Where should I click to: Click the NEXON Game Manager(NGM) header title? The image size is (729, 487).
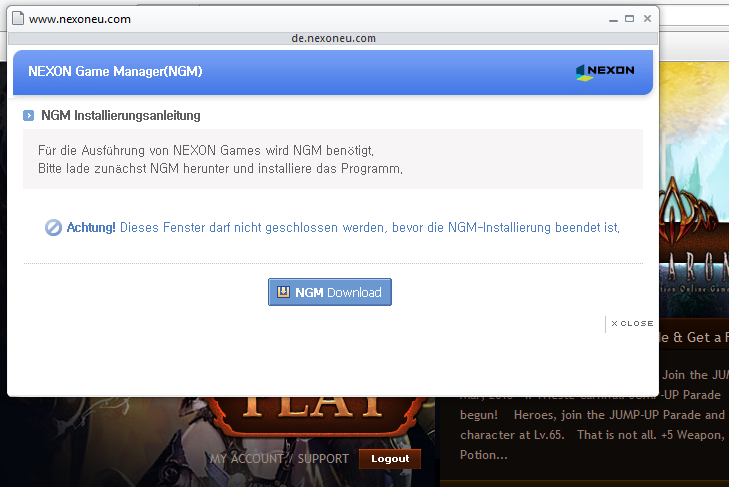coord(115,71)
